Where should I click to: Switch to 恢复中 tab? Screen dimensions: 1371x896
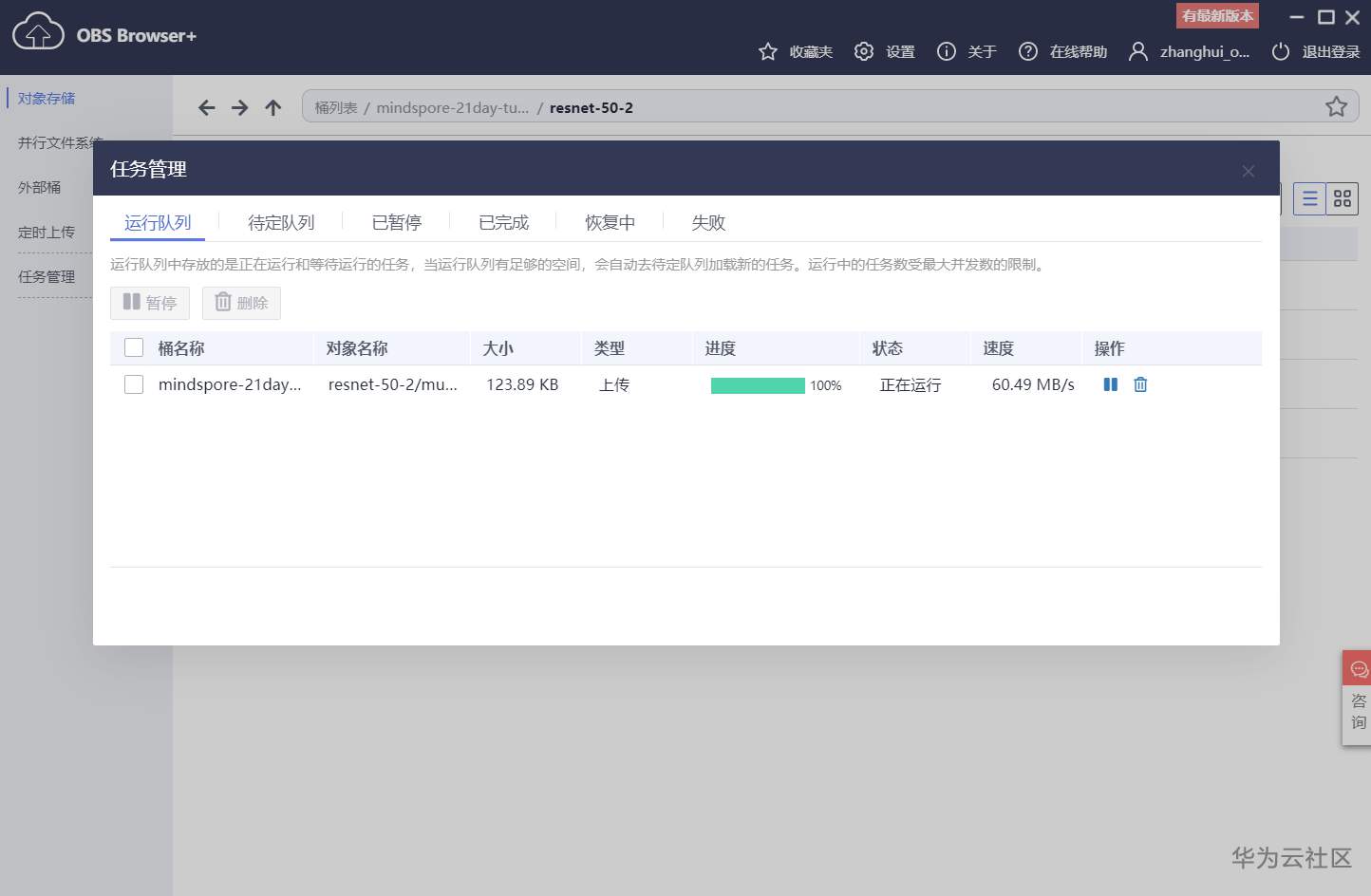point(610,222)
